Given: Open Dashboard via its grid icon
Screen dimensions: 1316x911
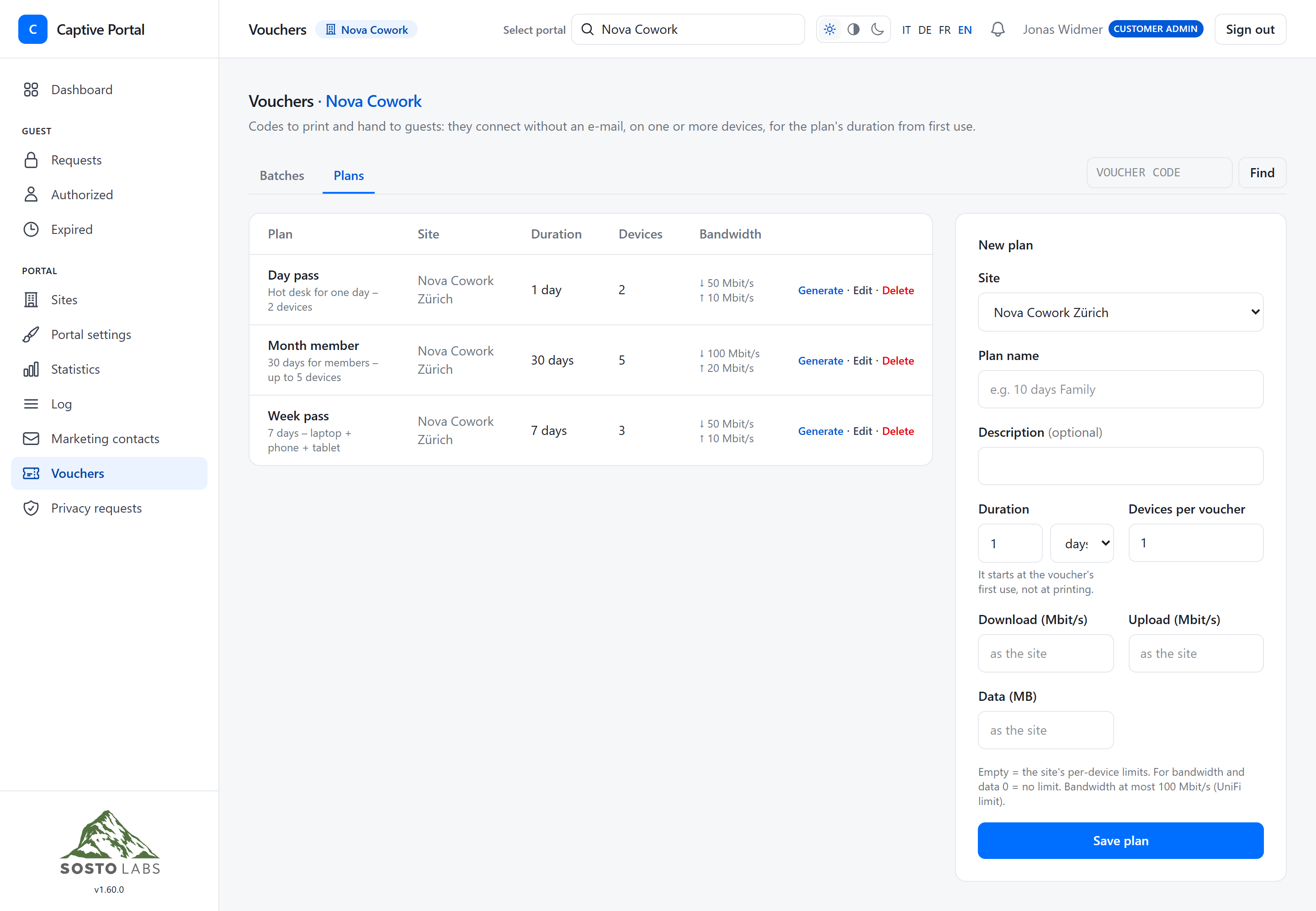Looking at the screenshot, I should pos(31,90).
